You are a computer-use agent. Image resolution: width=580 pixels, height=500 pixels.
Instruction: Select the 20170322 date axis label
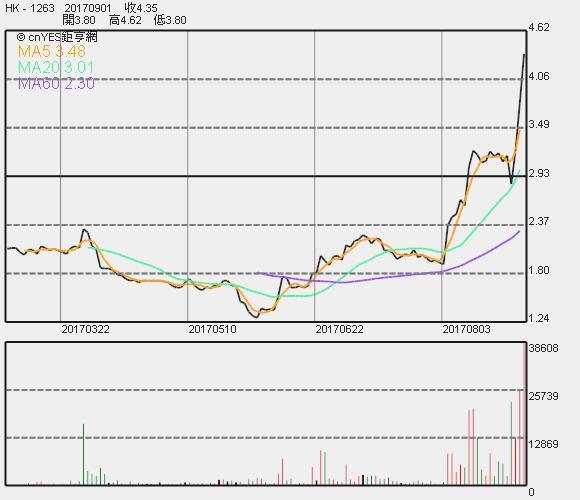pos(85,329)
